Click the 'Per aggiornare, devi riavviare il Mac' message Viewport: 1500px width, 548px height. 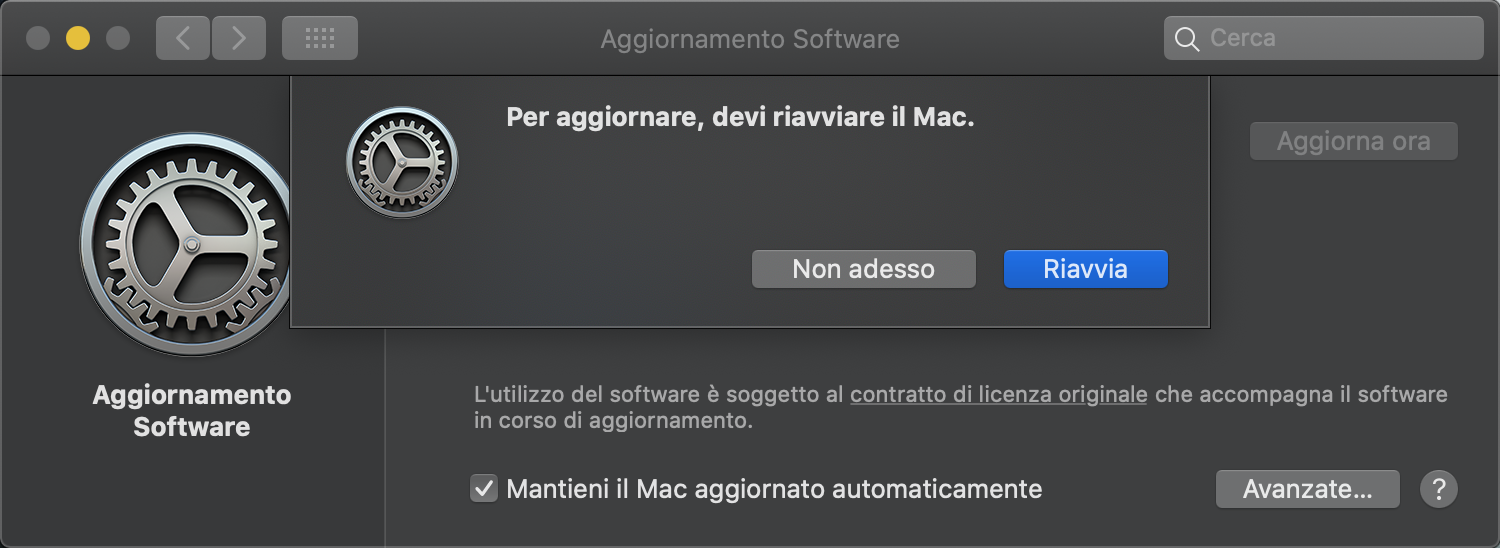pos(740,118)
